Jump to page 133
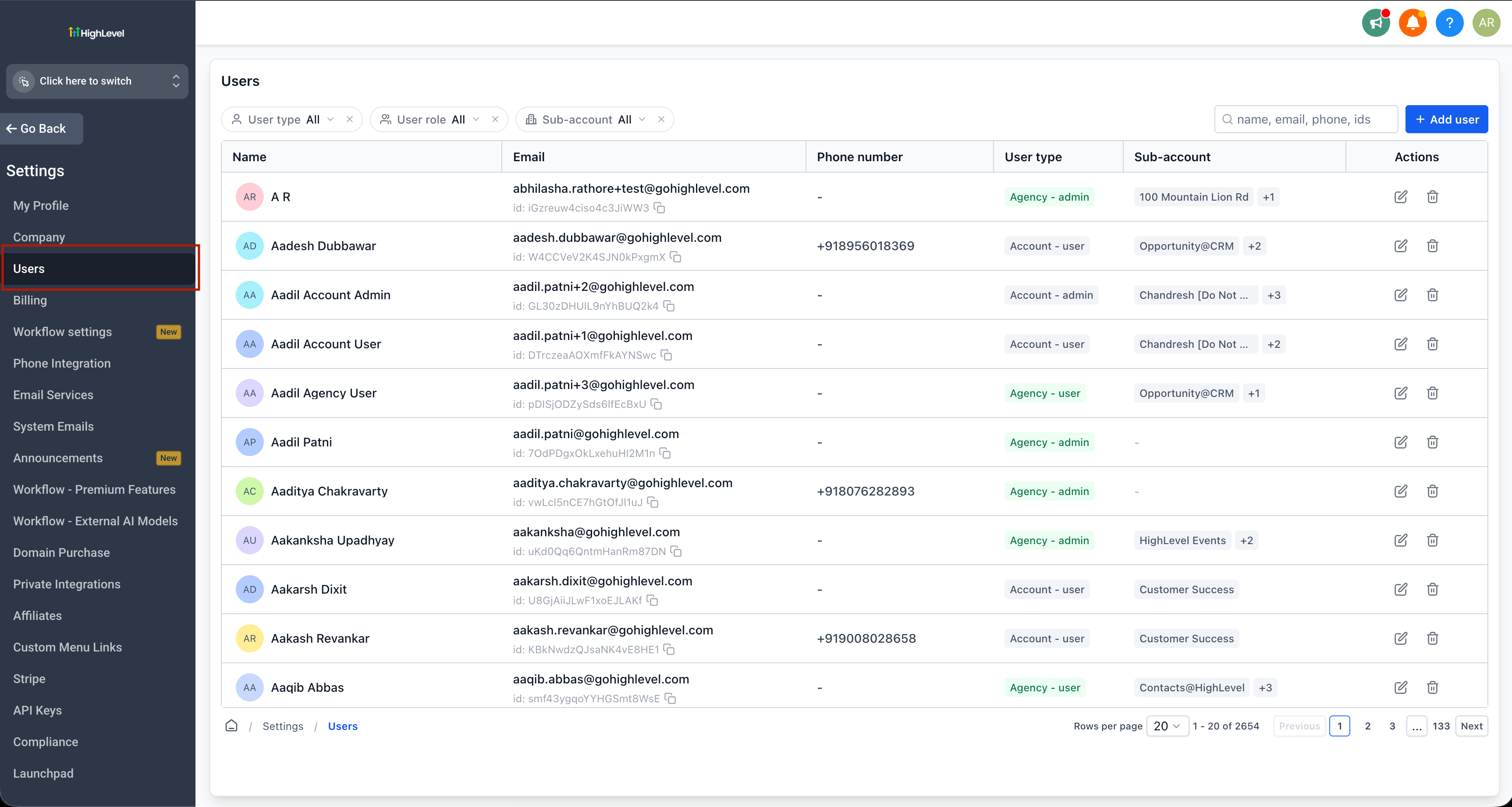Image resolution: width=1512 pixels, height=807 pixels. coord(1441,726)
